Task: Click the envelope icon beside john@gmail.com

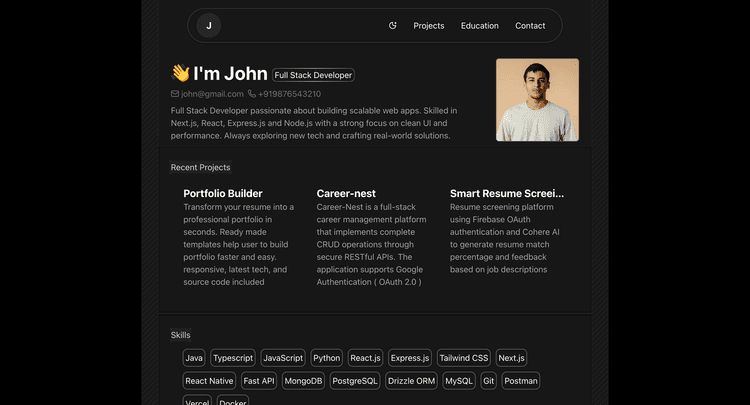Action: pyautogui.click(x=176, y=94)
